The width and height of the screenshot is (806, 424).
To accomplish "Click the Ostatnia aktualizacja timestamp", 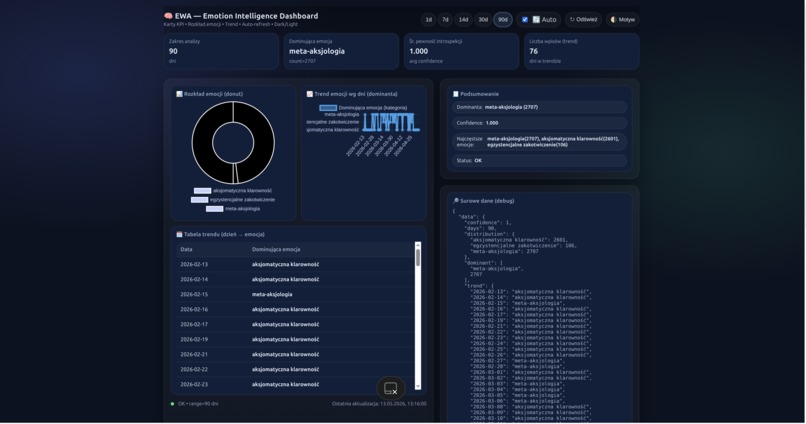I will click(x=379, y=404).
